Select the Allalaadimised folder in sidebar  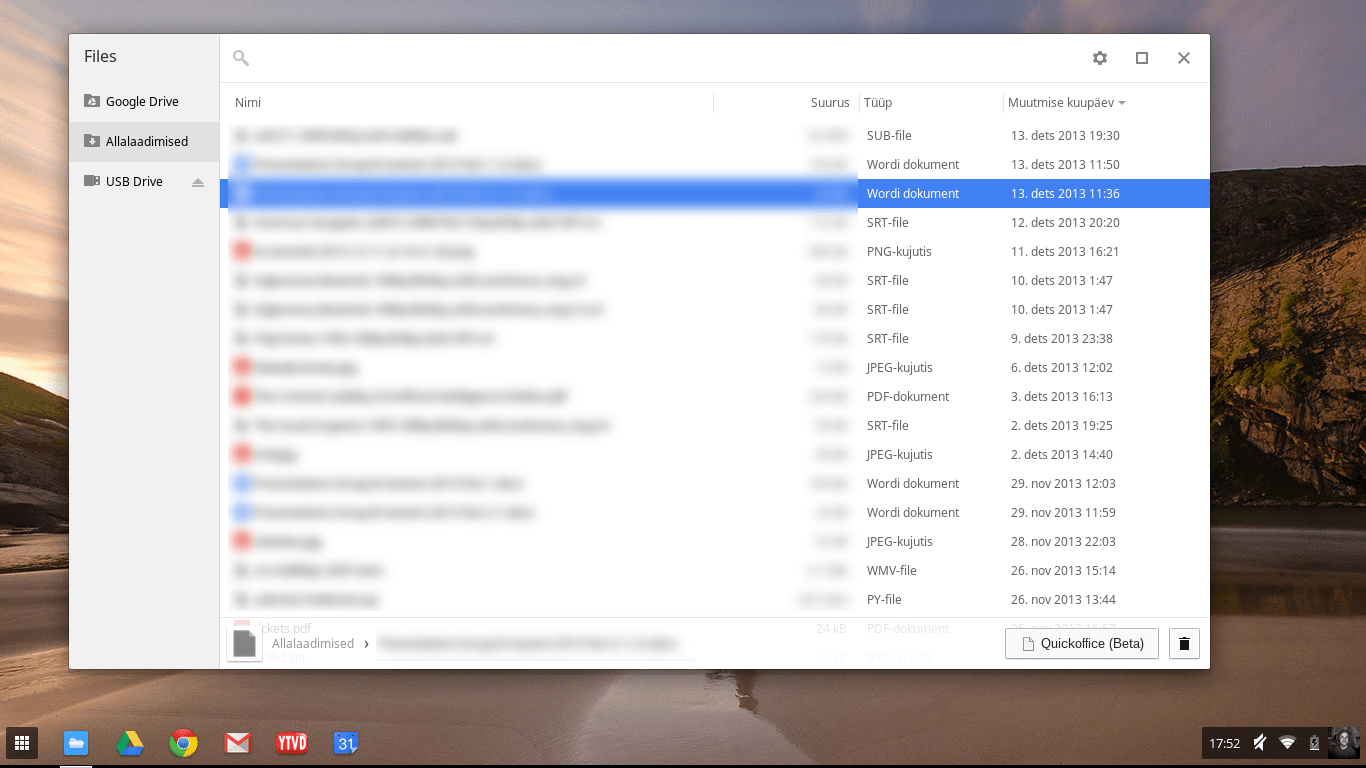[x=146, y=142]
